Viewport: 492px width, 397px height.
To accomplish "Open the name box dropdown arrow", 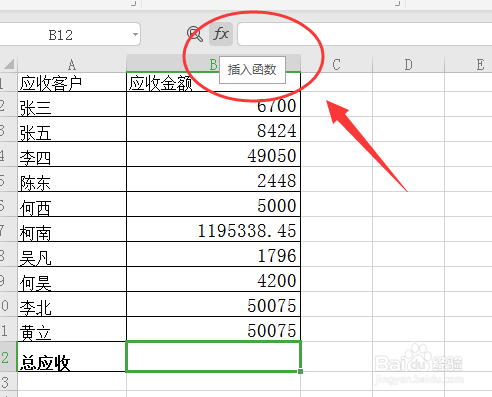I will point(135,34).
